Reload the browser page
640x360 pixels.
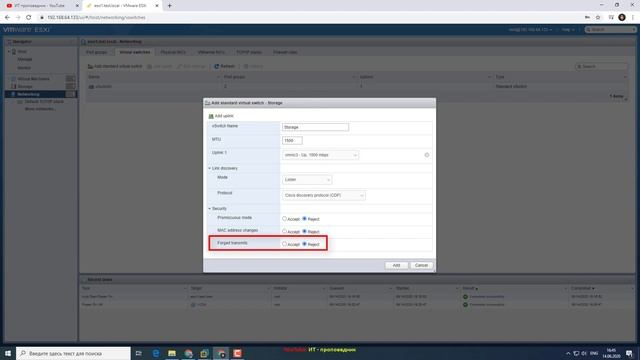point(29,18)
